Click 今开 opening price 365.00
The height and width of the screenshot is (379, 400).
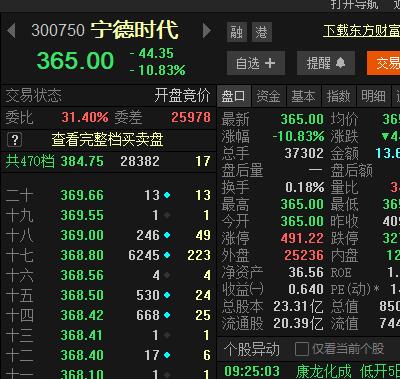click(x=302, y=222)
